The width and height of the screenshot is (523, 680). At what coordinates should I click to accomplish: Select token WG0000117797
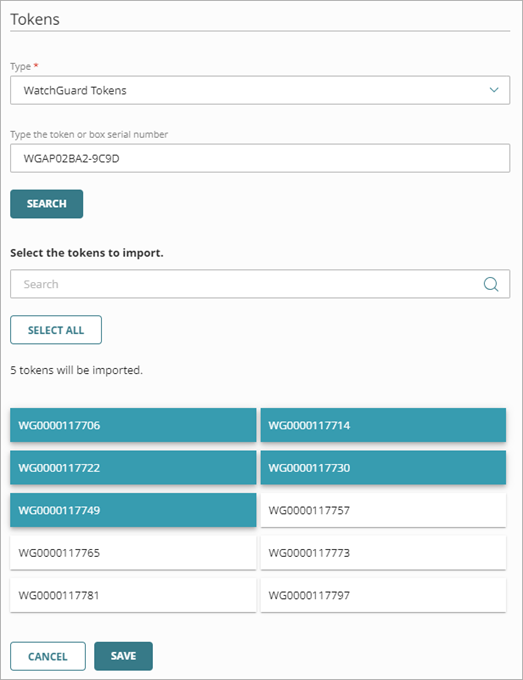[x=383, y=595]
